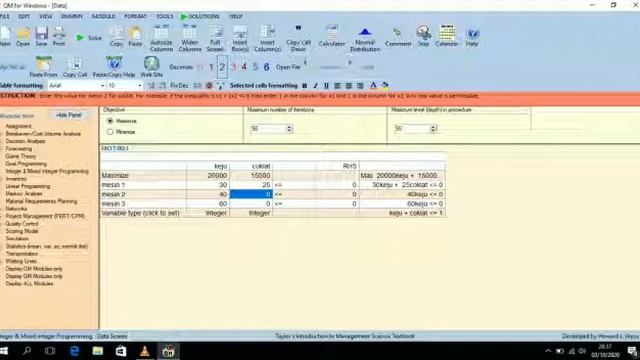
Task: Click the Autosize Columns icon
Action: coord(161,38)
